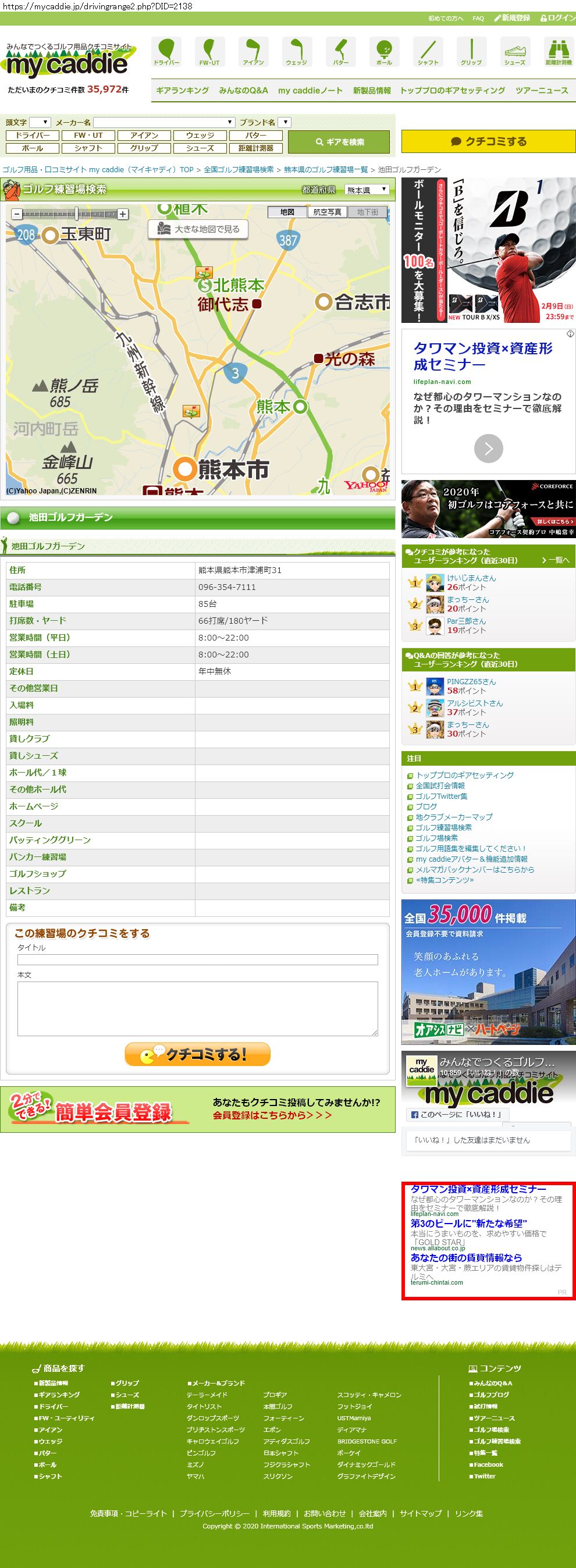Click the yellow クチコミする button
576x1568 pixels.
coord(488,141)
